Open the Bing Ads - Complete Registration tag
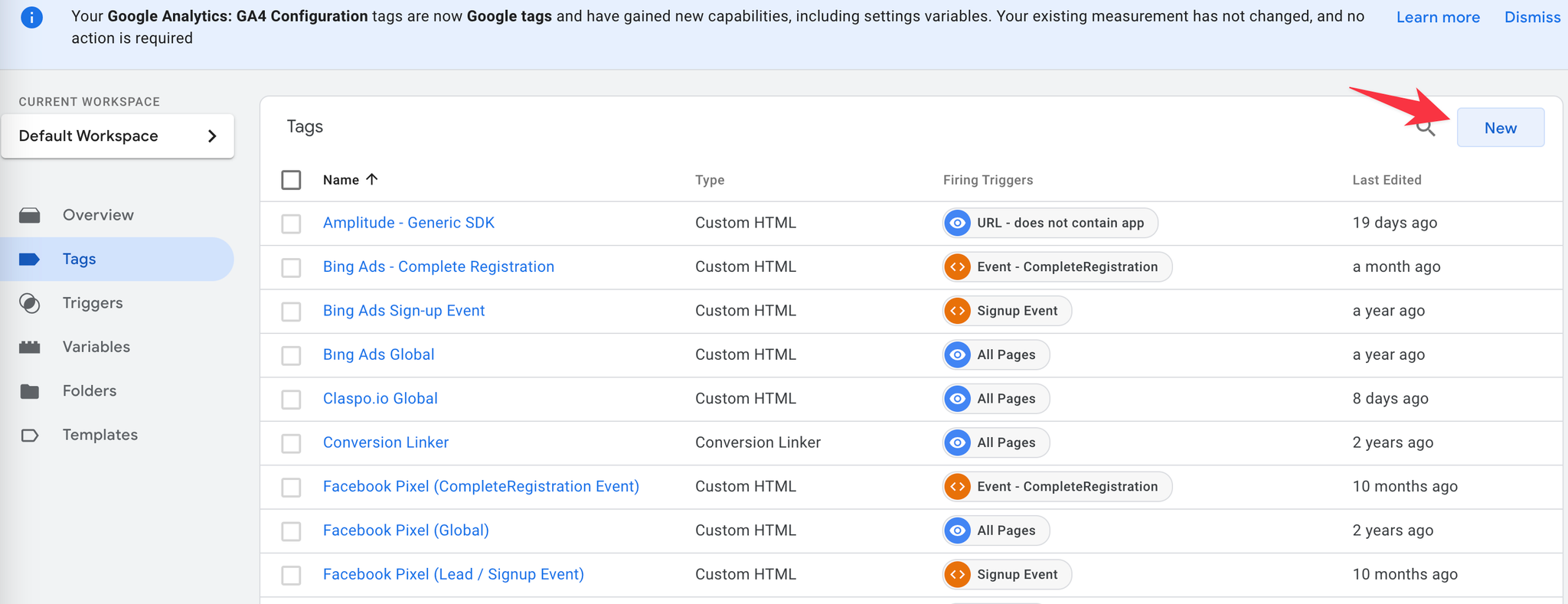The width and height of the screenshot is (1568, 604). click(x=439, y=266)
